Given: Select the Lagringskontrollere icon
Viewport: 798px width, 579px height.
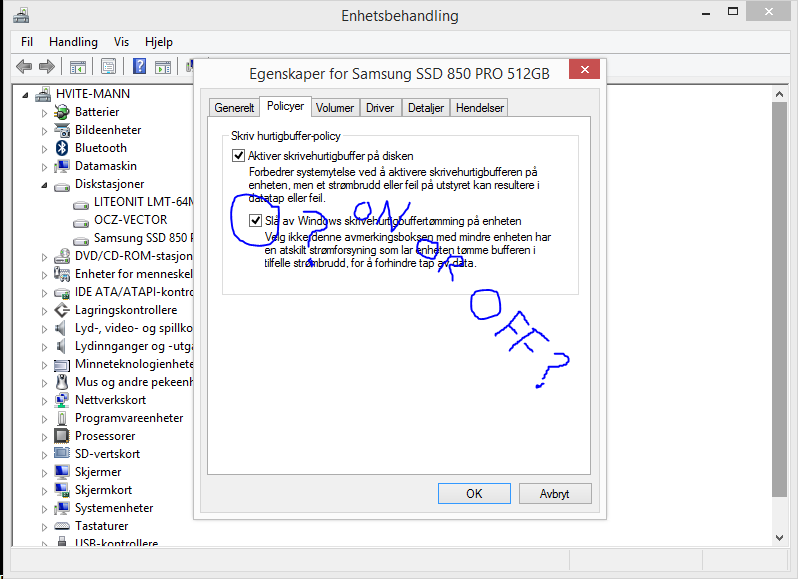Looking at the screenshot, I should (x=62, y=310).
